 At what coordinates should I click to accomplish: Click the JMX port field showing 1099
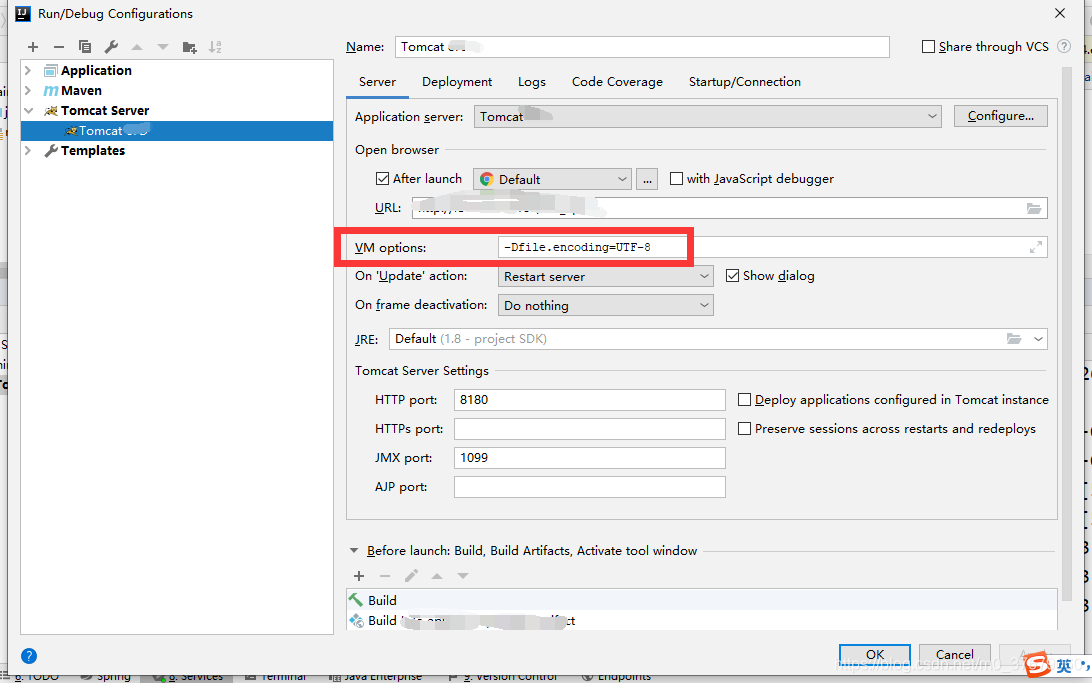[589, 458]
